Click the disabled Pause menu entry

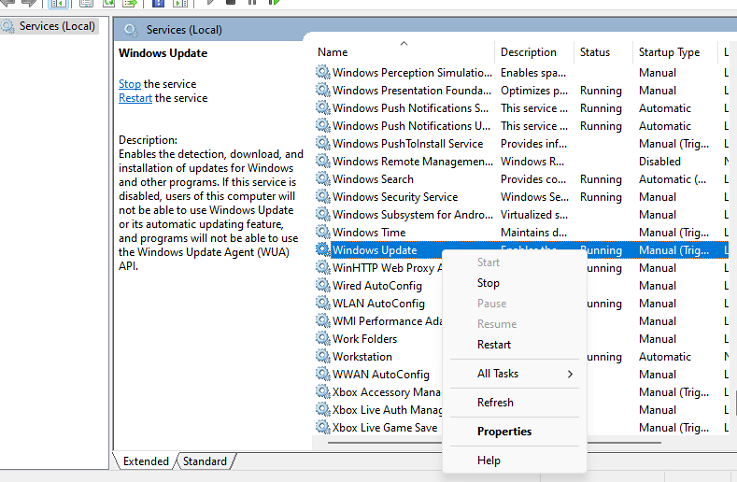pos(492,303)
